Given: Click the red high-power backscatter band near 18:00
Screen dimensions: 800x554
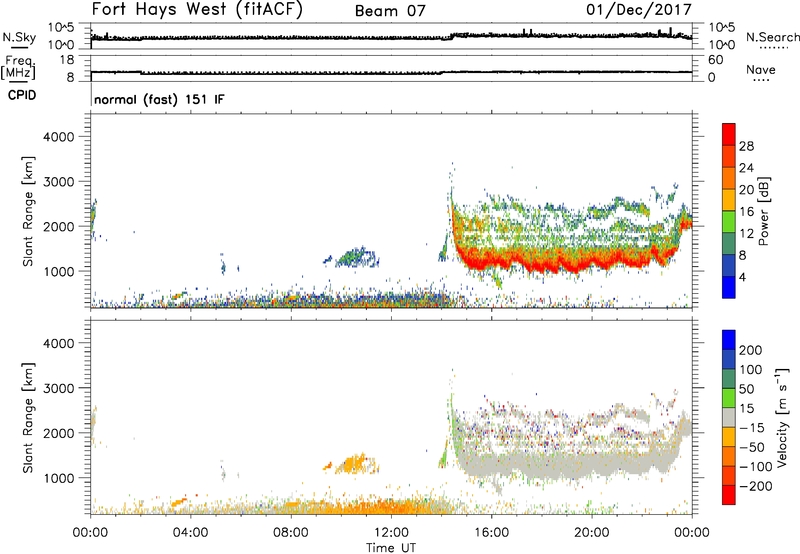Looking at the screenshot, I should 542,261.
